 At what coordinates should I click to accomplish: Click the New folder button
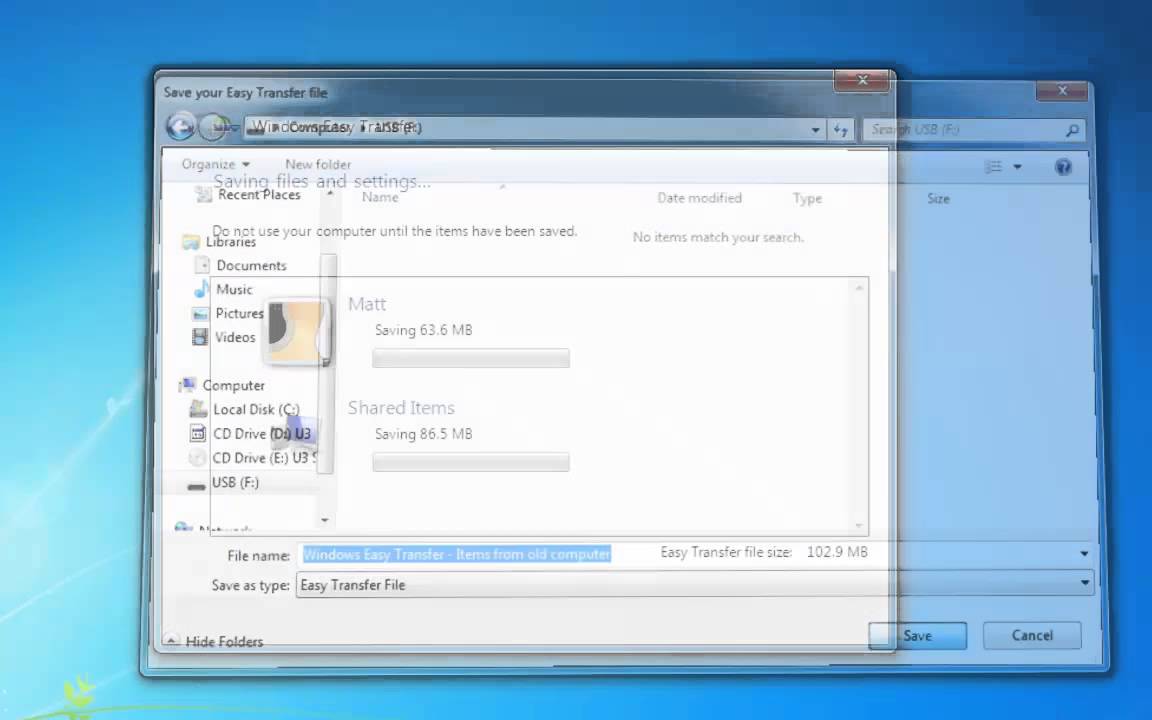[x=318, y=164]
